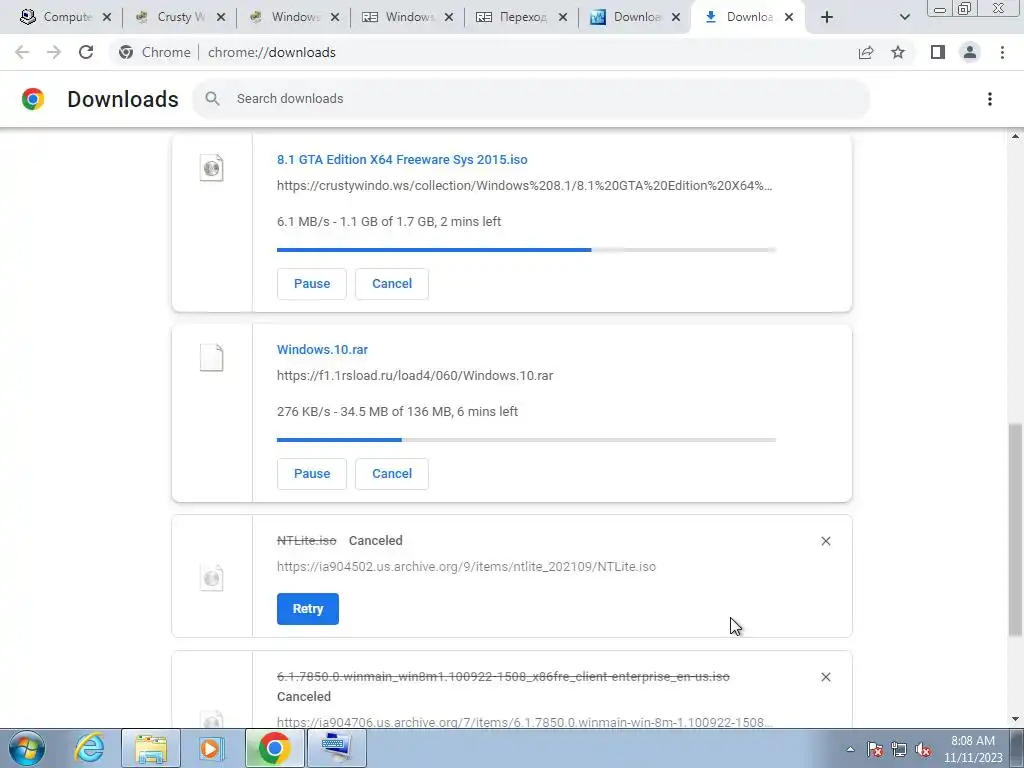Click the Windows.10.rar download progress bar
The width and height of the screenshot is (1024, 768).
526,440
